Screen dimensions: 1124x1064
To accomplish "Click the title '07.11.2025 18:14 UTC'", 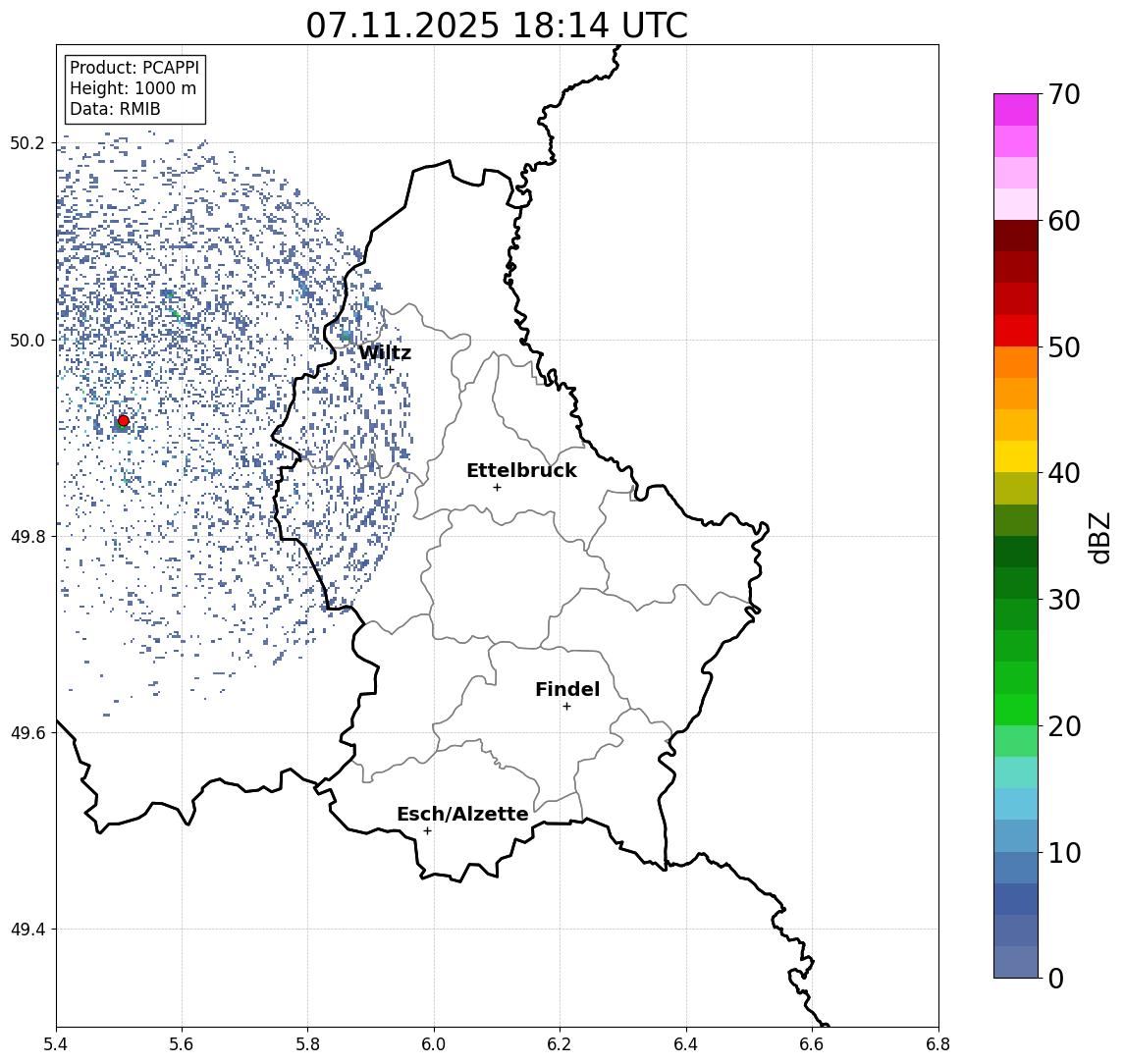I will (497, 26).
